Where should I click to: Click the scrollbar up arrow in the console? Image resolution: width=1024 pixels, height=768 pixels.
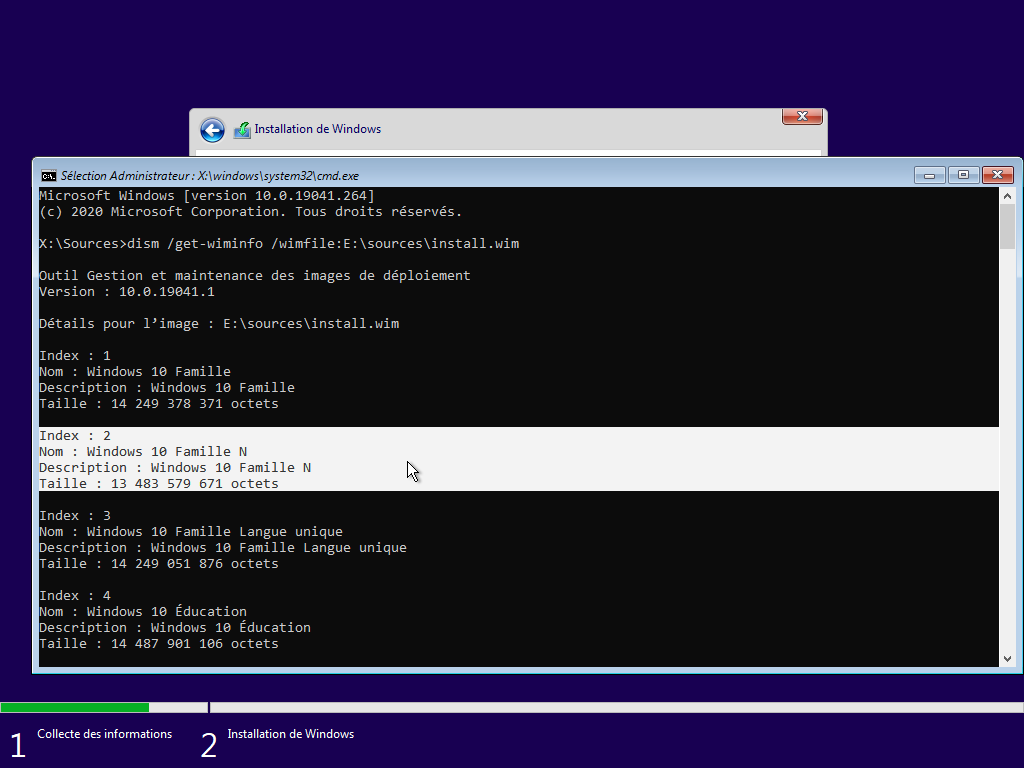pos(1007,196)
